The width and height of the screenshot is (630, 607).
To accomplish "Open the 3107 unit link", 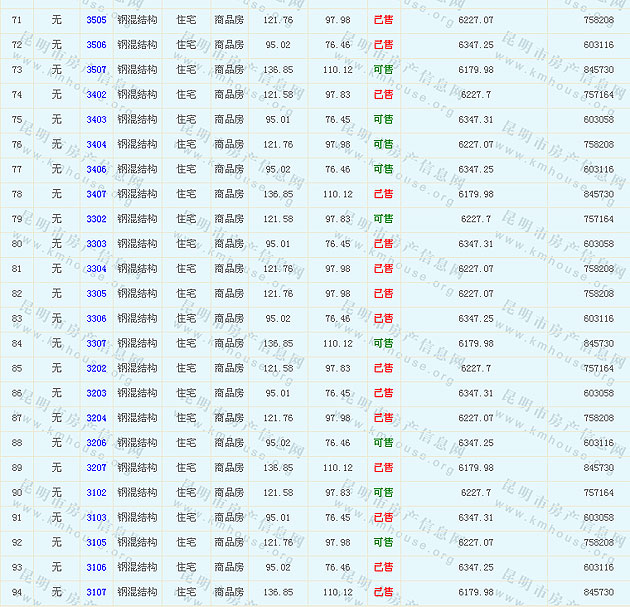I will click(x=96, y=593).
